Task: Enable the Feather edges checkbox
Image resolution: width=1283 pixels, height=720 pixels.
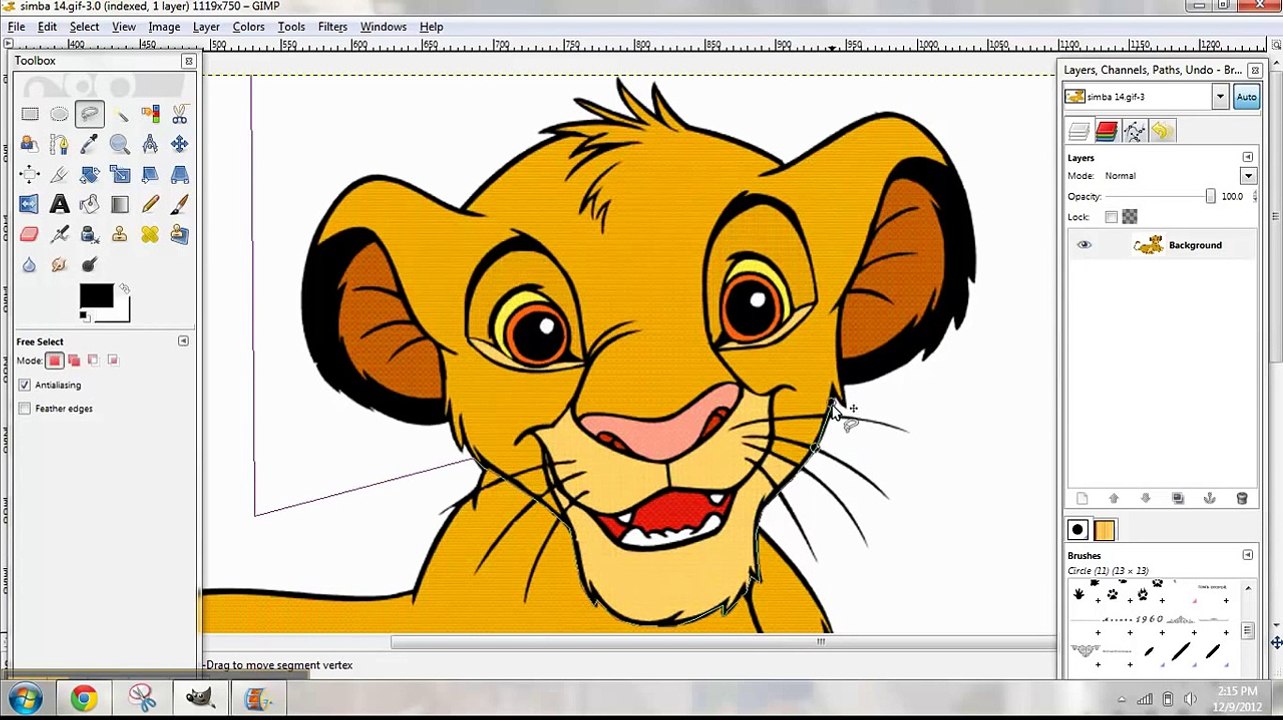Action: [24, 408]
